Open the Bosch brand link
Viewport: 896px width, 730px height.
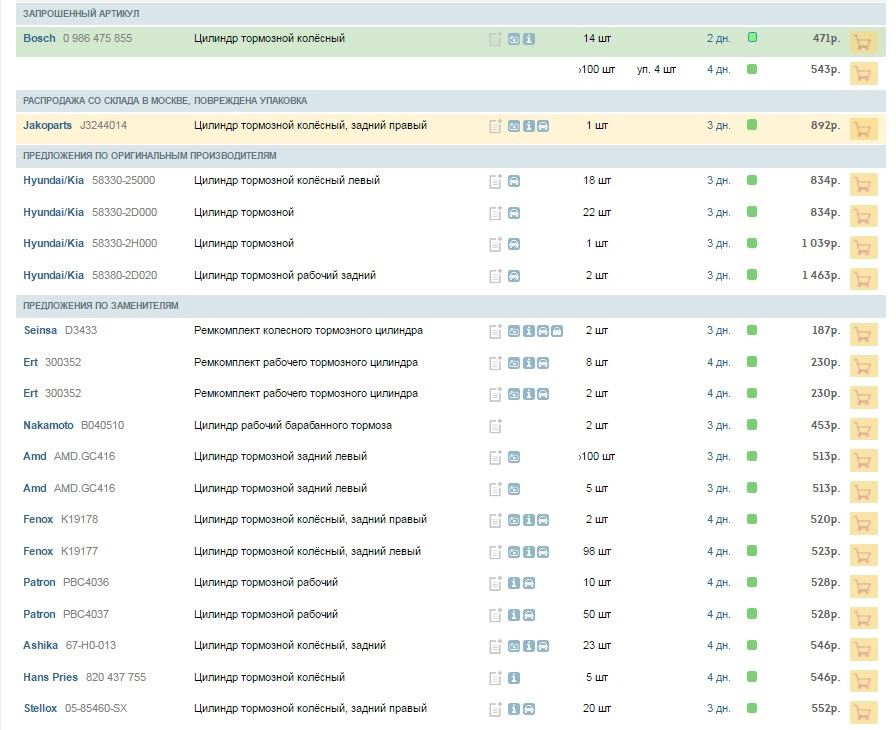pos(39,38)
